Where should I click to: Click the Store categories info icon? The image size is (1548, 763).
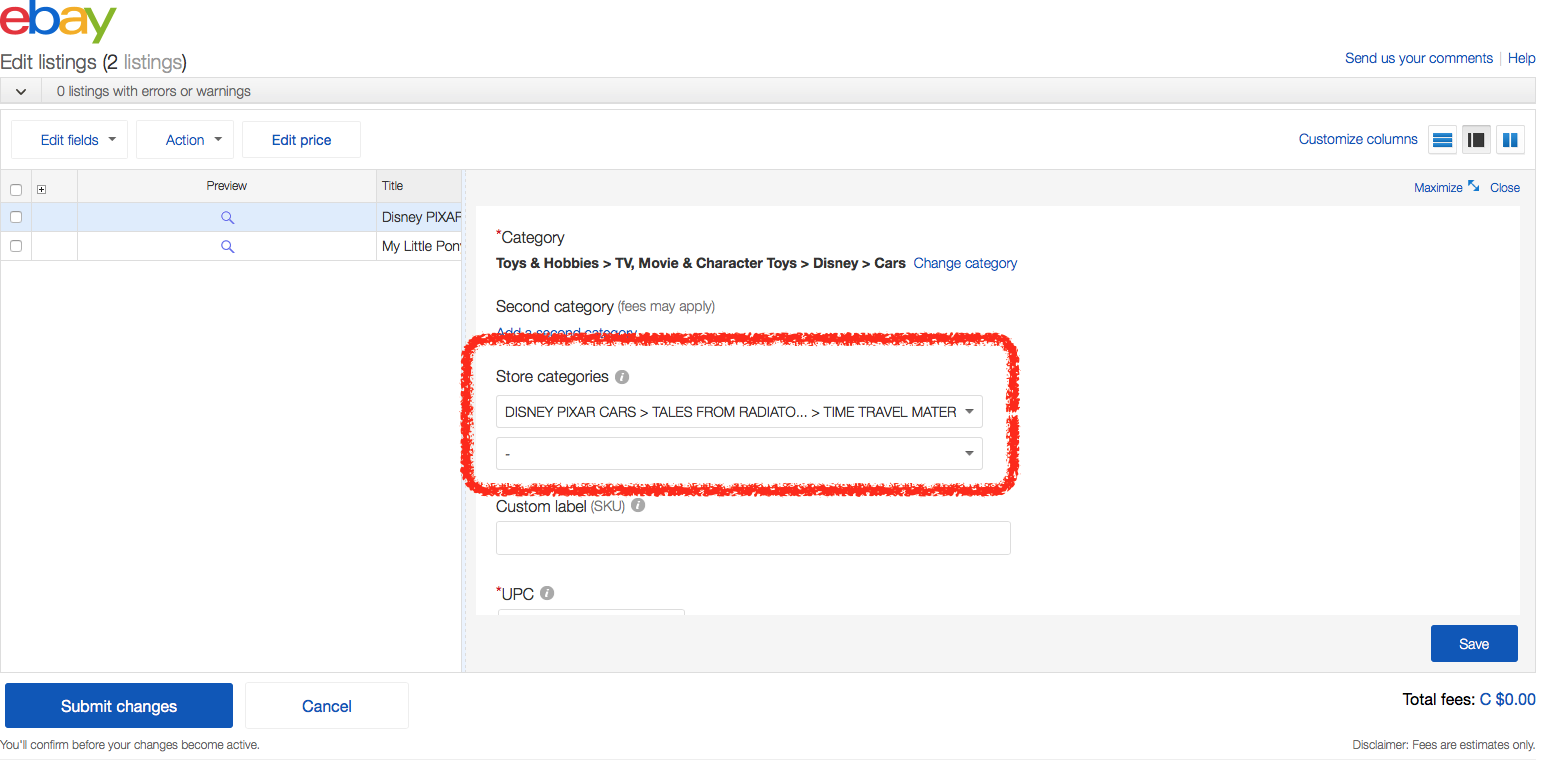pos(622,377)
